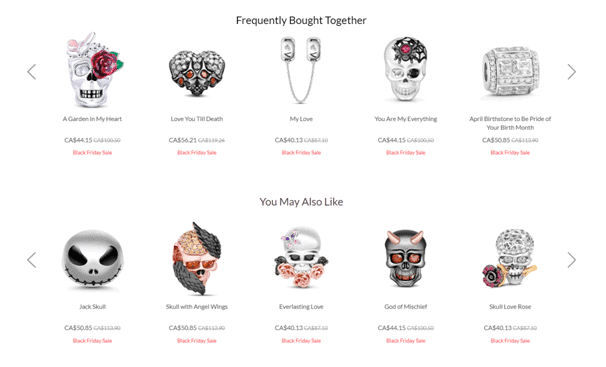Open God of Mischief horned skull image
606x367 pixels.
tap(405, 259)
